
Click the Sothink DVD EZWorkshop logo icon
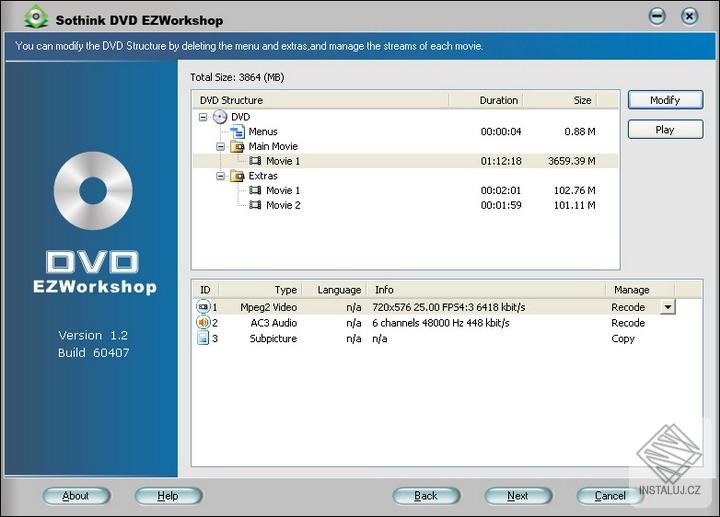click(36, 17)
